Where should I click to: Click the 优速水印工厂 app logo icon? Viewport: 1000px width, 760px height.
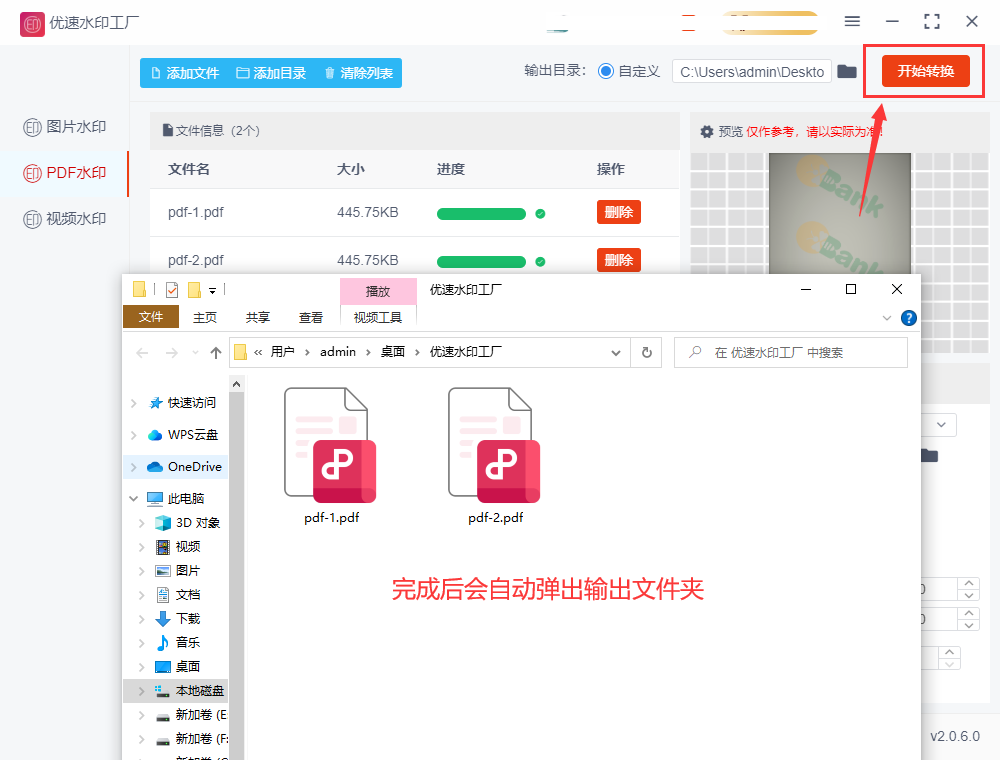[x=33, y=24]
